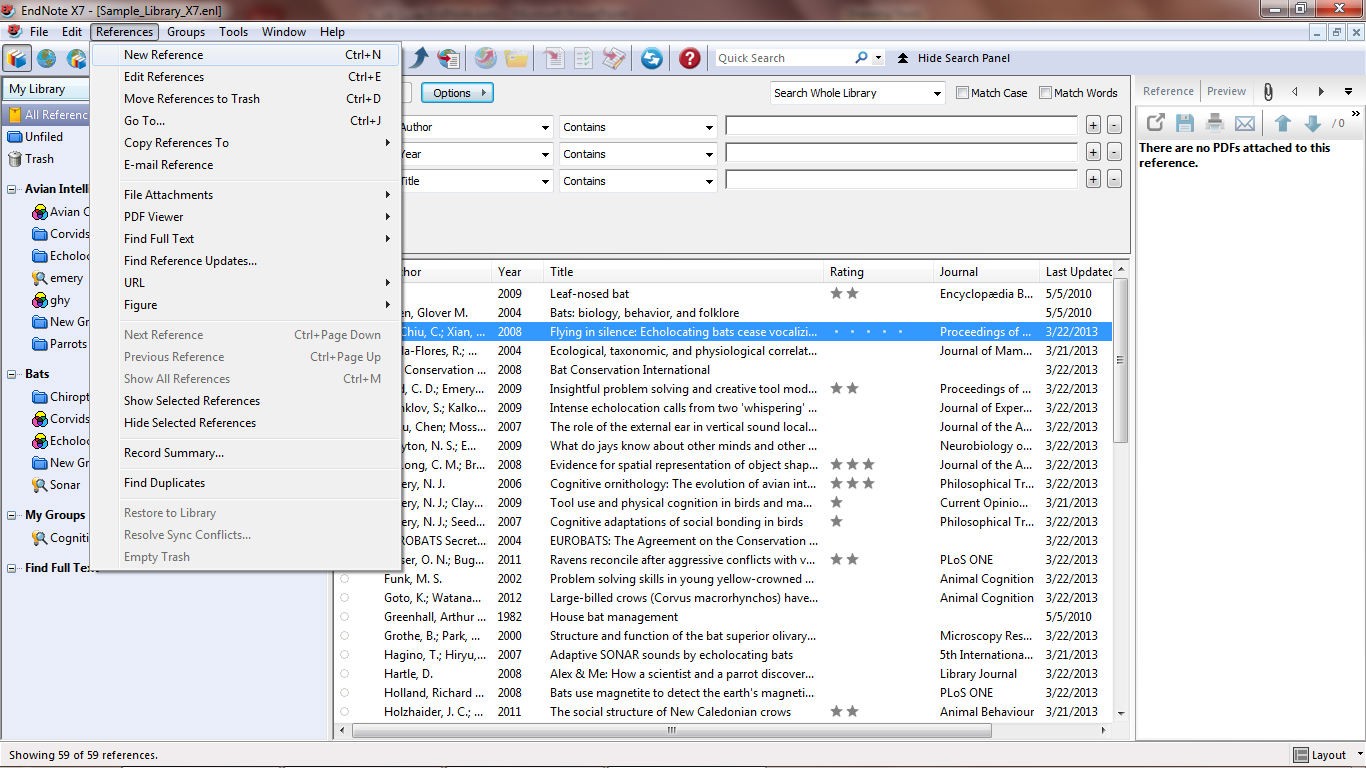This screenshot has width=1366, height=768.
Task: Click Return to Word Processor icon
Action: point(614,58)
